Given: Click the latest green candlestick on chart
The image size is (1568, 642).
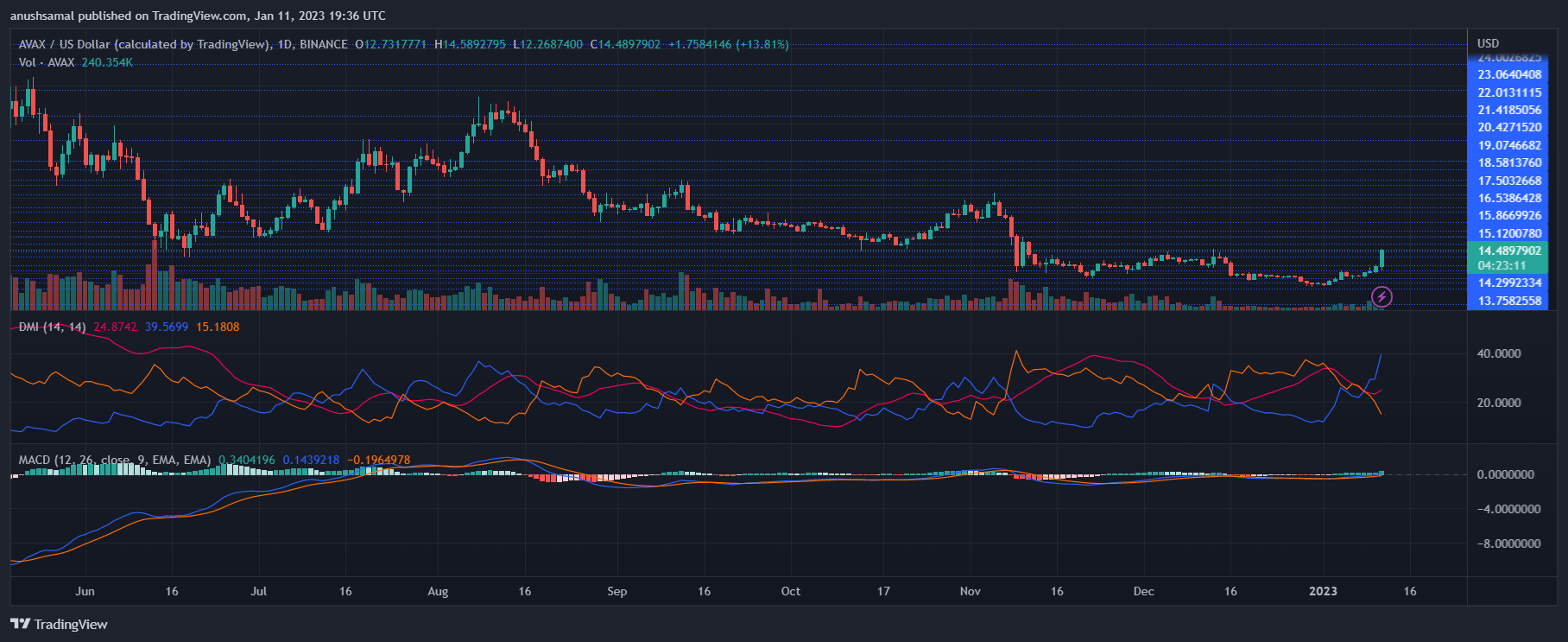Looking at the screenshot, I should [x=1382, y=258].
